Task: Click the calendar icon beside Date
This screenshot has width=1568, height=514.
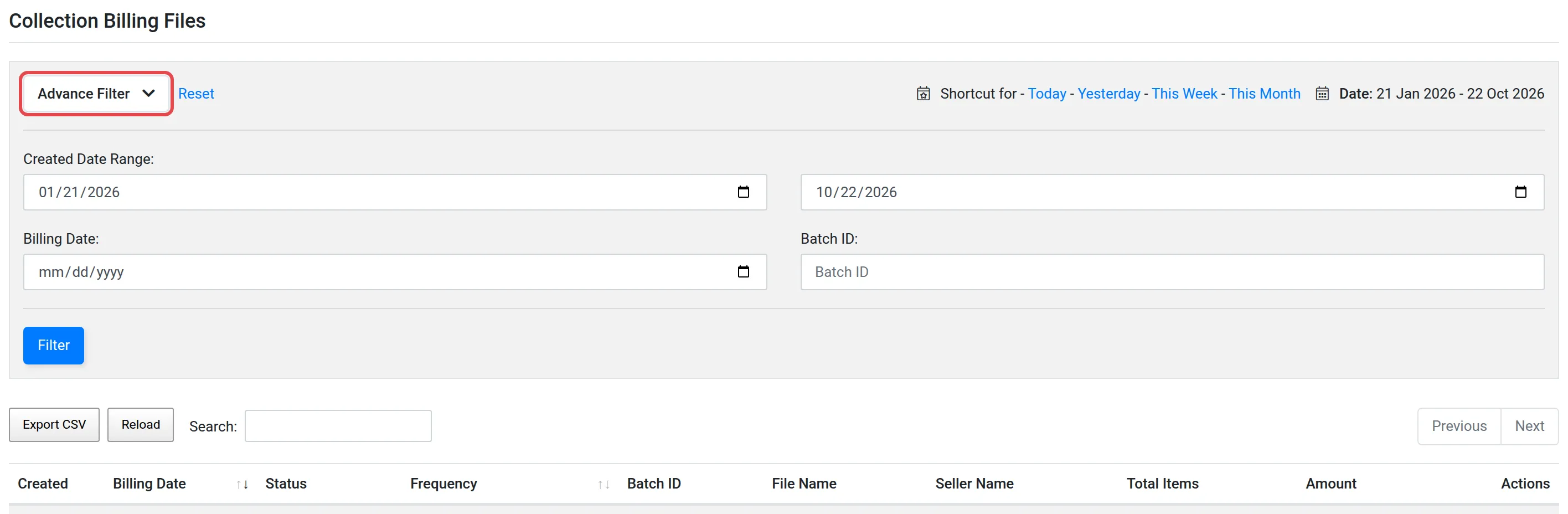Action: 1322,94
